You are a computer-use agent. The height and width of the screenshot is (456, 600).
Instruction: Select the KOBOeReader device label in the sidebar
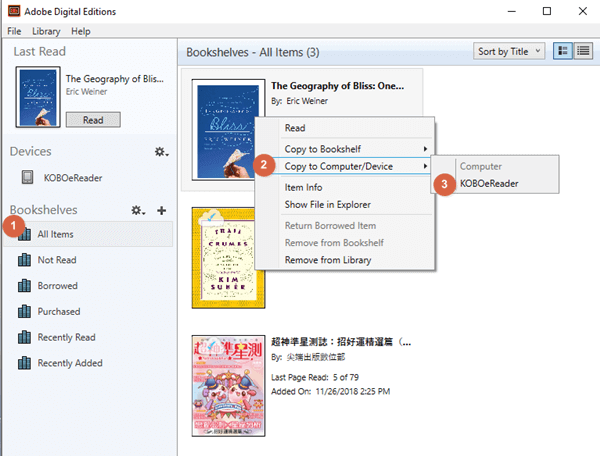click(73, 178)
